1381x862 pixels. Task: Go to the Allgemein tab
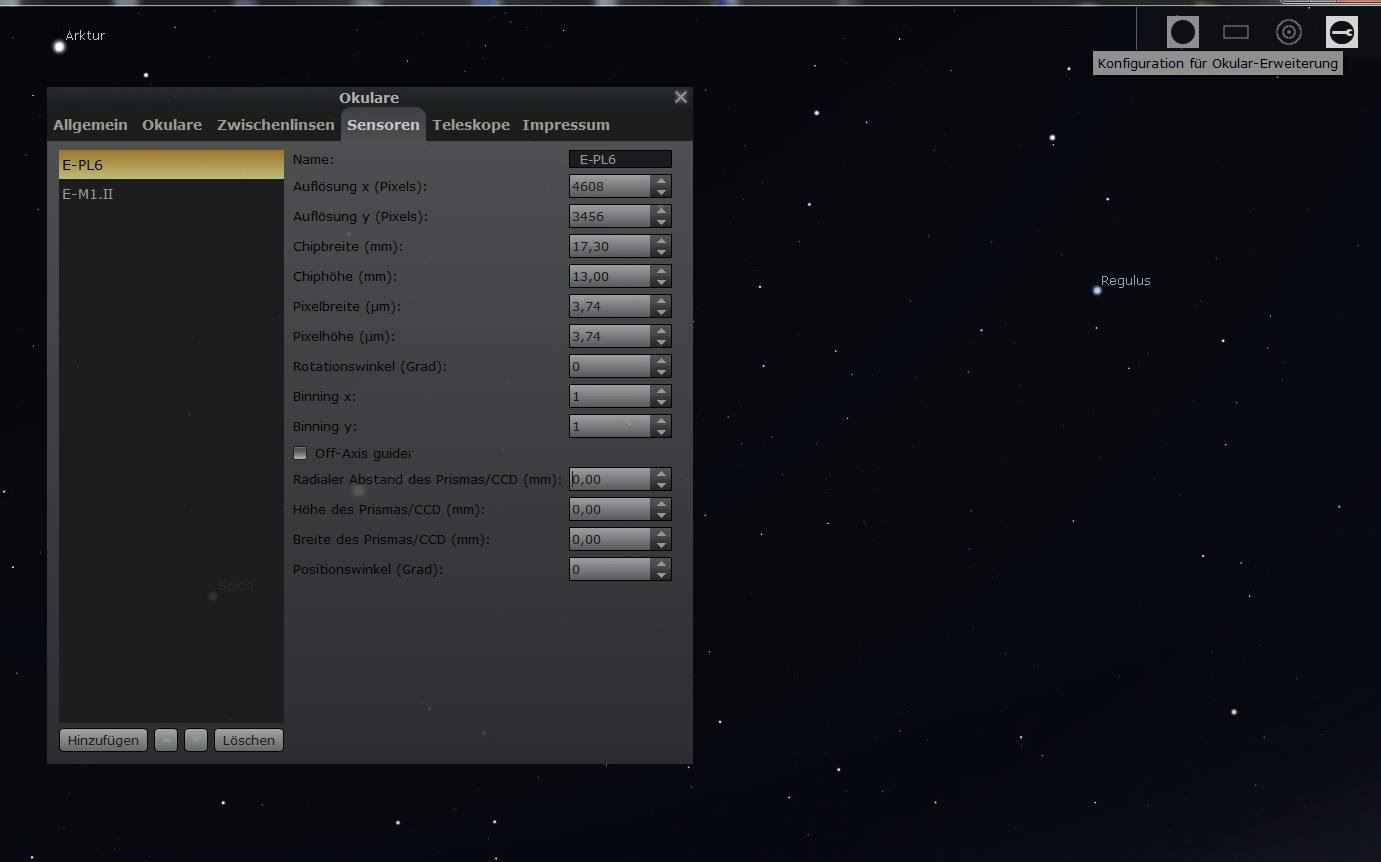(90, 125)
